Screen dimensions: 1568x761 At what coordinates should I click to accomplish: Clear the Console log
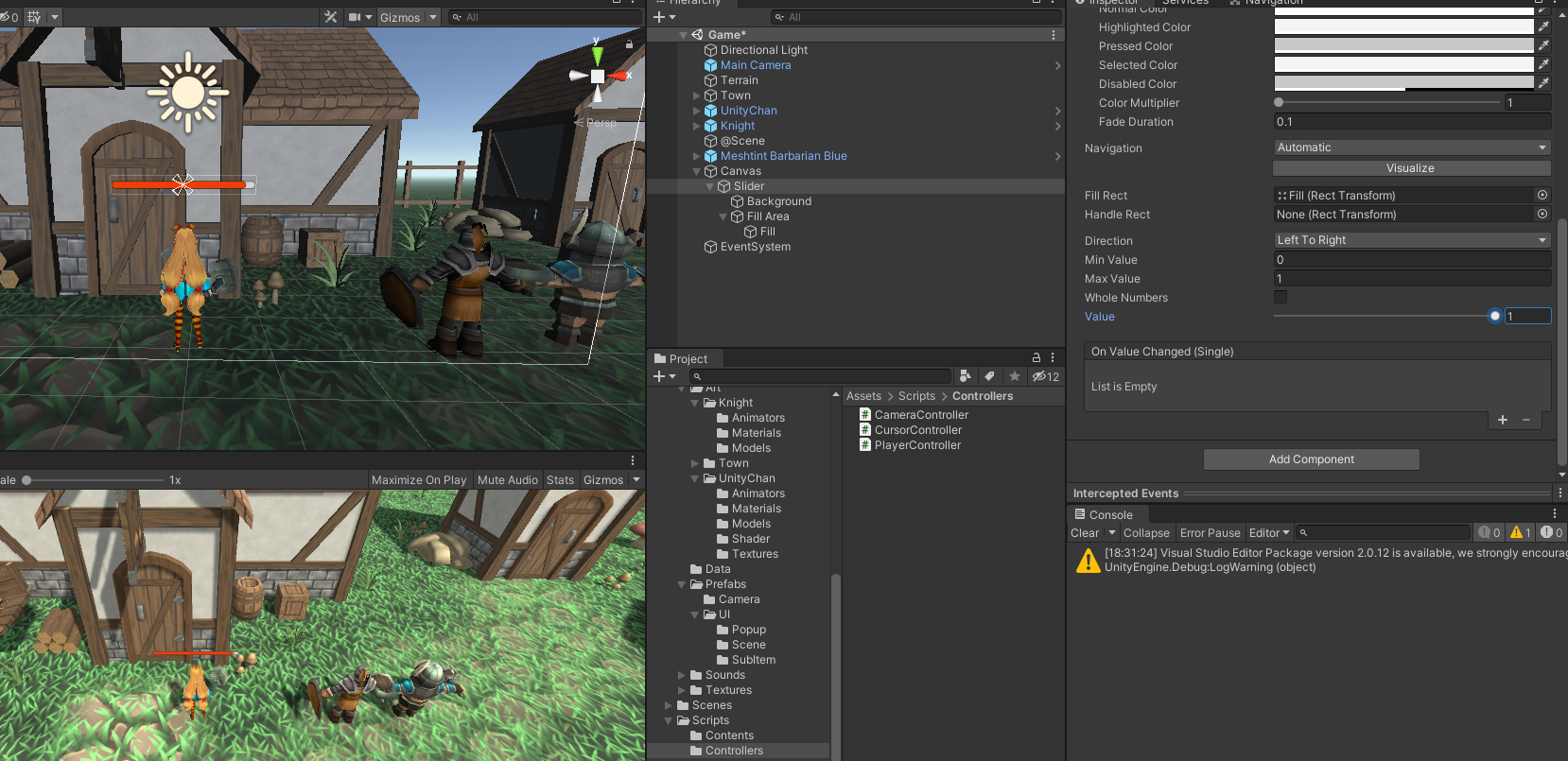1085,532
